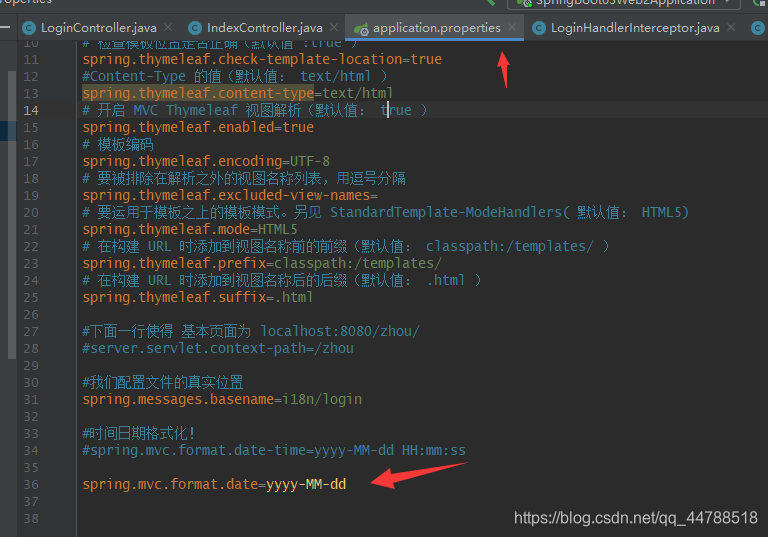Place cursor in spring.thymeleaf.check-template-location=true
The image size is (768, 537).
[x=262, y=59]
